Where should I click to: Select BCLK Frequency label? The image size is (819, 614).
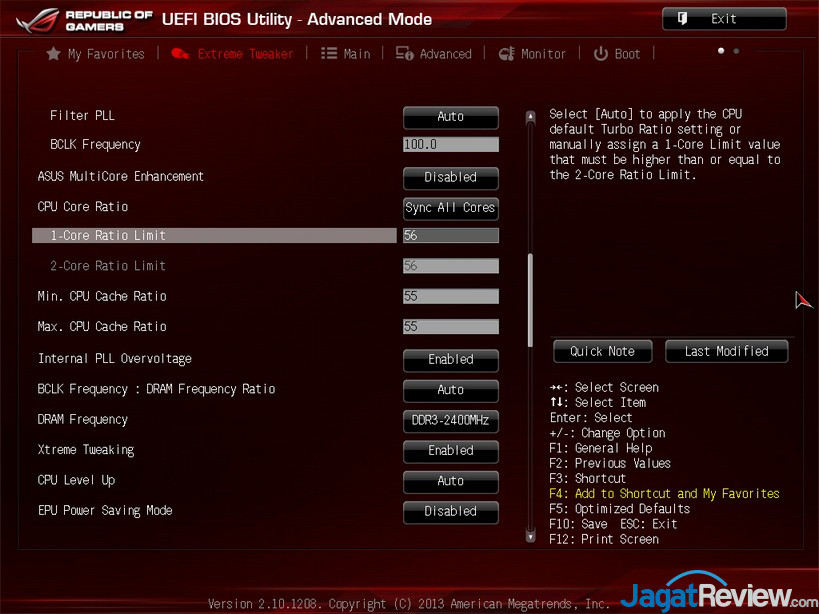[95, 145]
